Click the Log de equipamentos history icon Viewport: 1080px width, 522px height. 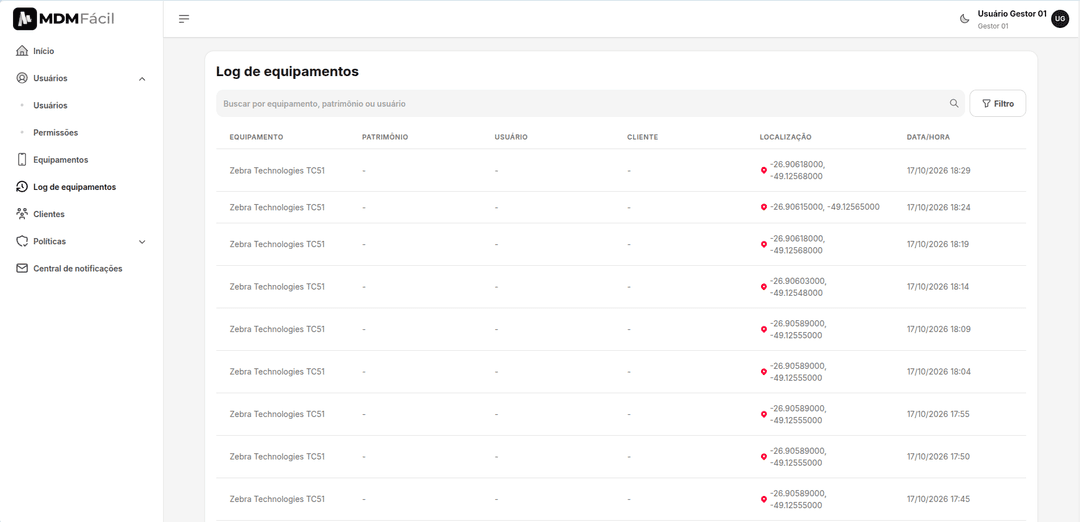pyautogui.click(x=22, y=187)
